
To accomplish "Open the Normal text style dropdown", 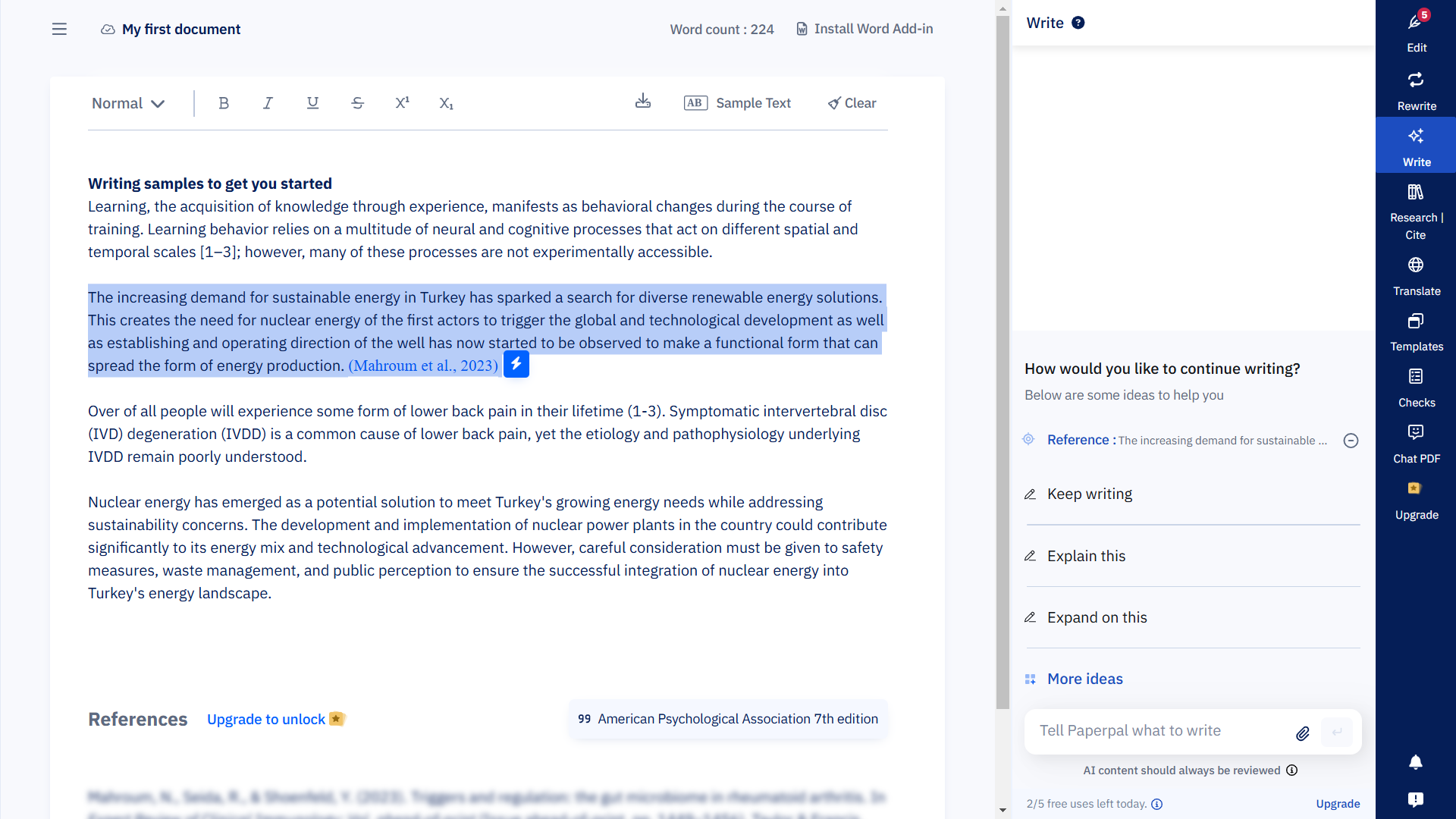I will click(127, 103).
